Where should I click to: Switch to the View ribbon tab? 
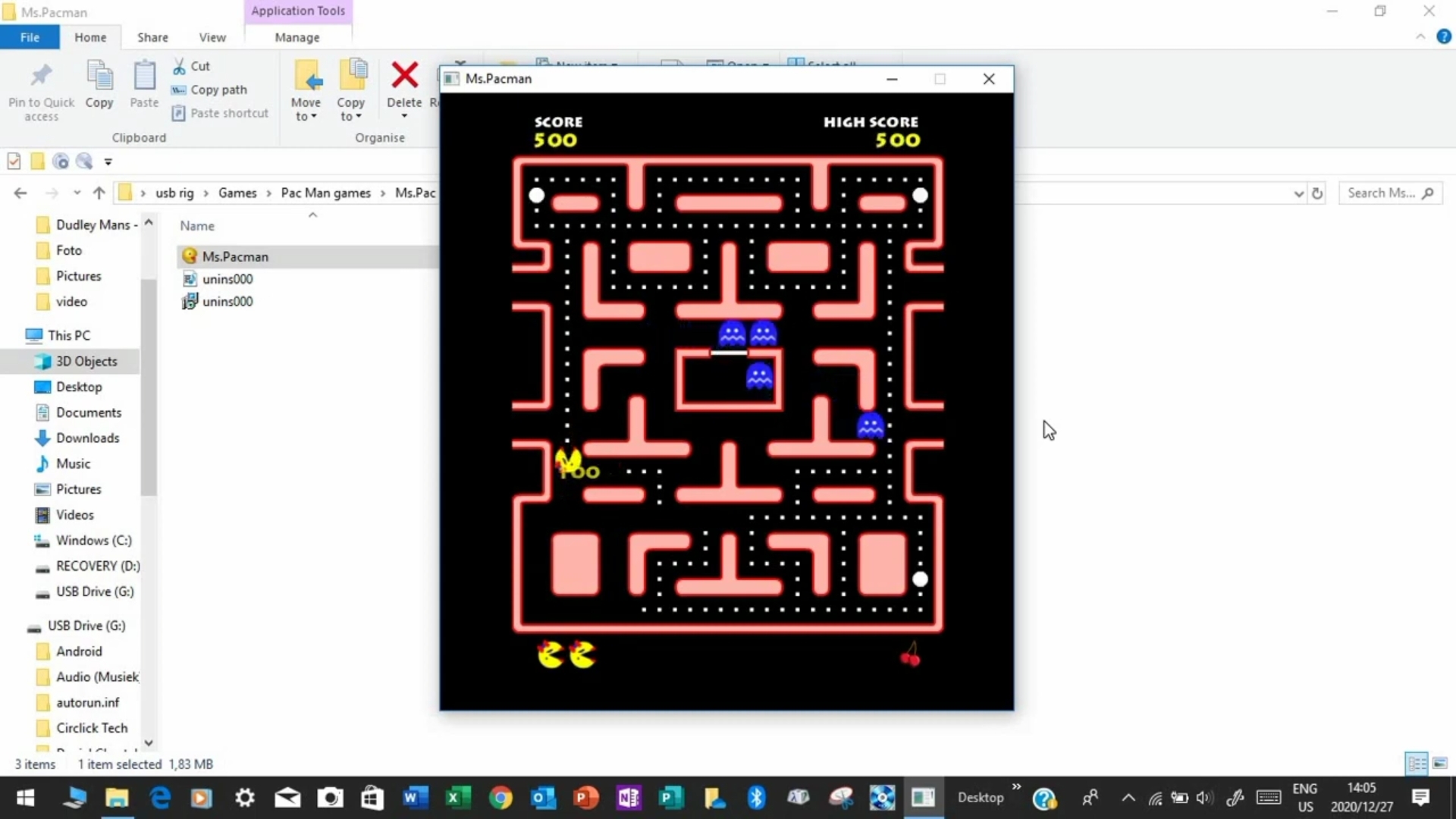[212, 37]
